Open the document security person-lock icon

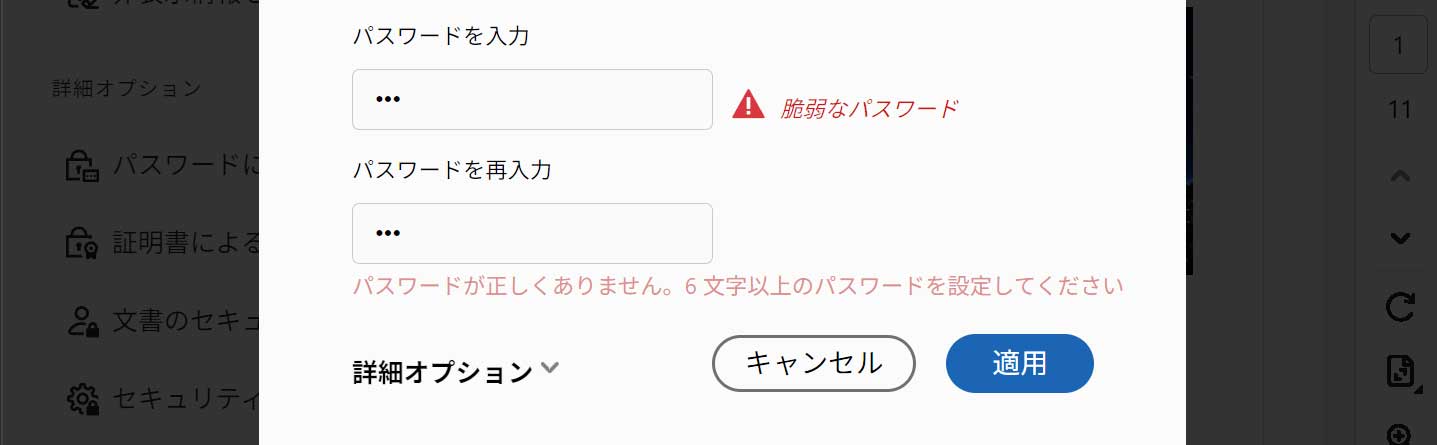tap(82, 320)
